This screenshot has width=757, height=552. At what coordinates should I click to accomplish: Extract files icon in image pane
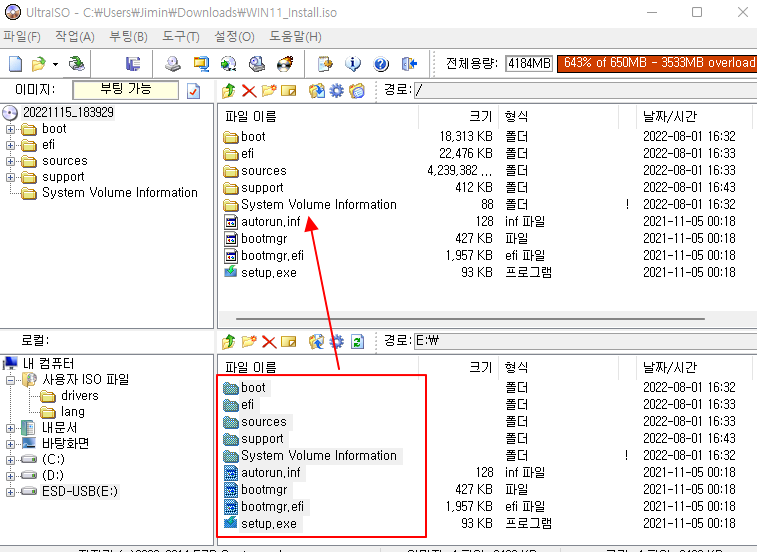(317, 90)
